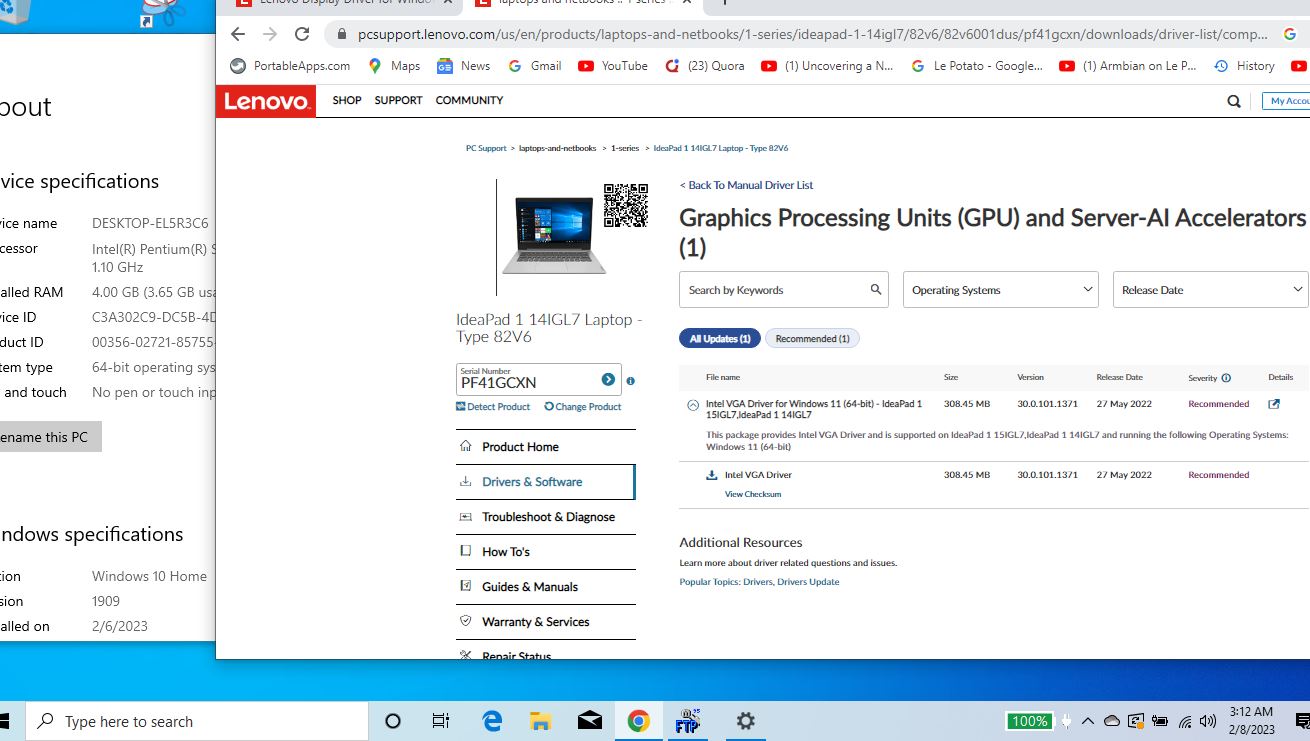Click the magnifier in Search by Keywords box
The height and width of the screenshot is (741, 1310).
click(x=876, y=289)
